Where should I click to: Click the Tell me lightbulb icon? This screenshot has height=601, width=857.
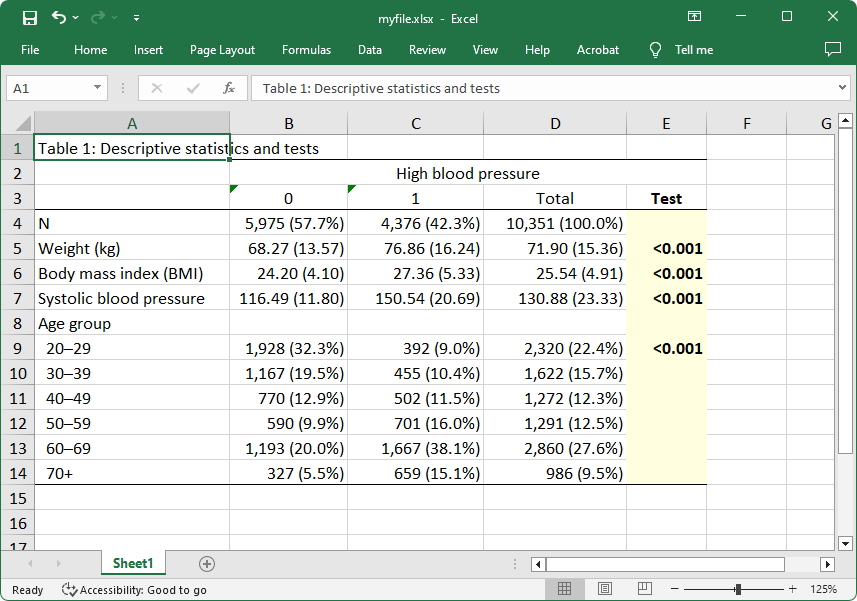coord(656,49)
